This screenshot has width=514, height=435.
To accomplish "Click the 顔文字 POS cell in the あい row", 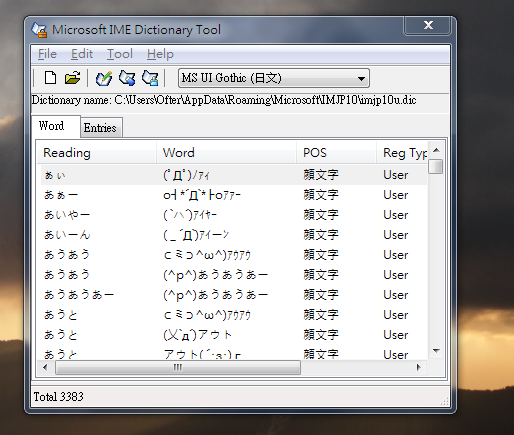I will (321, 175).
